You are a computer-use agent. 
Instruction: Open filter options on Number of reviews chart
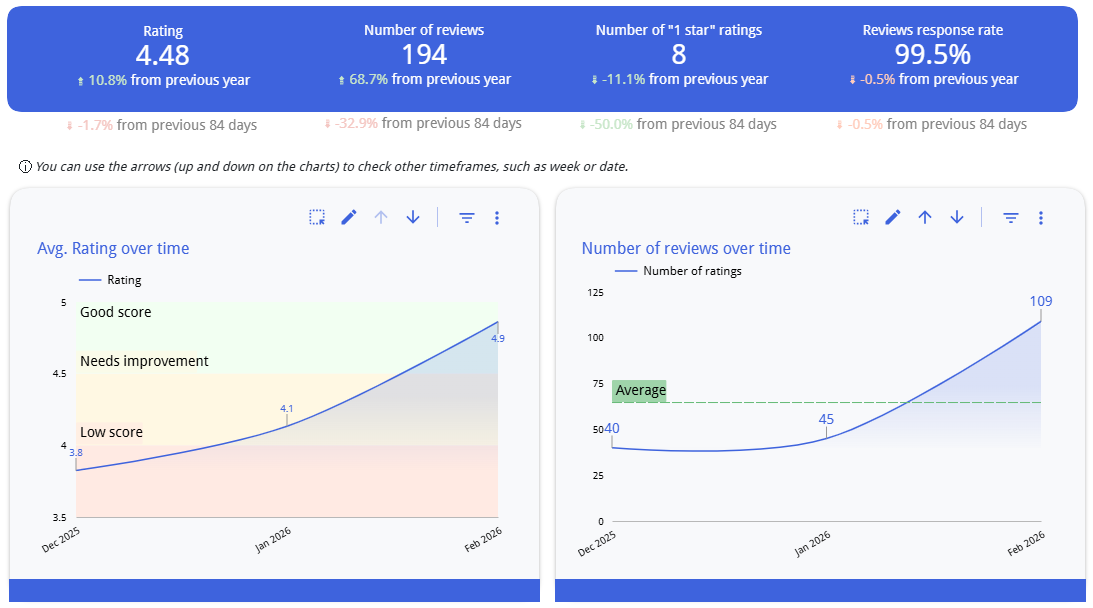pos(1011,217)
